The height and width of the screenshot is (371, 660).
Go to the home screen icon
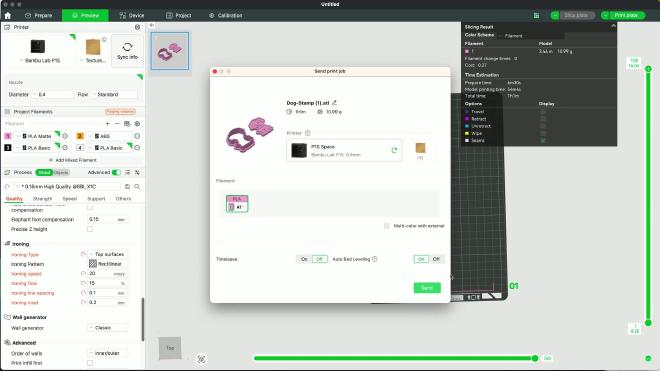pos(8,16)
